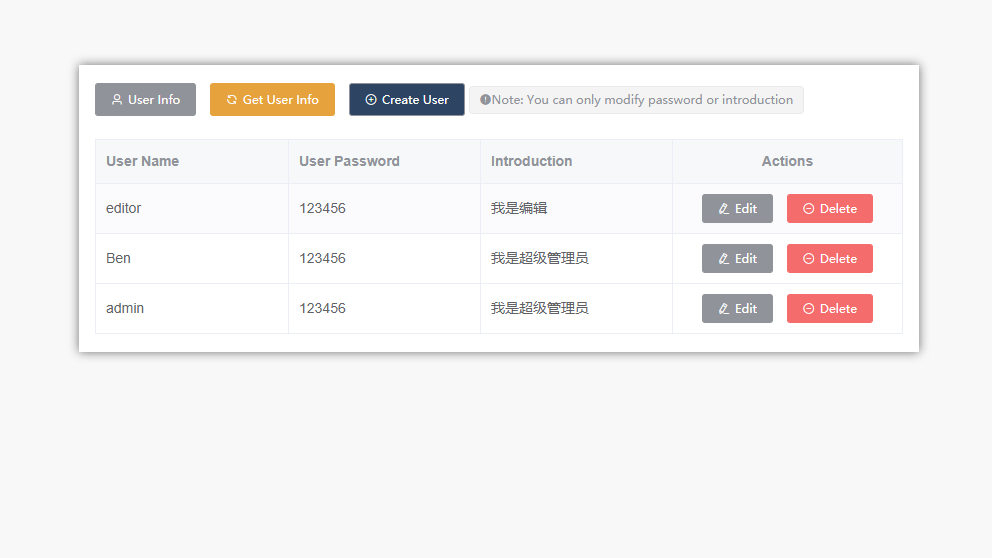This screenshot has width=992, height=558.
Task: Delete the editor user
Action: pos(829,208)
